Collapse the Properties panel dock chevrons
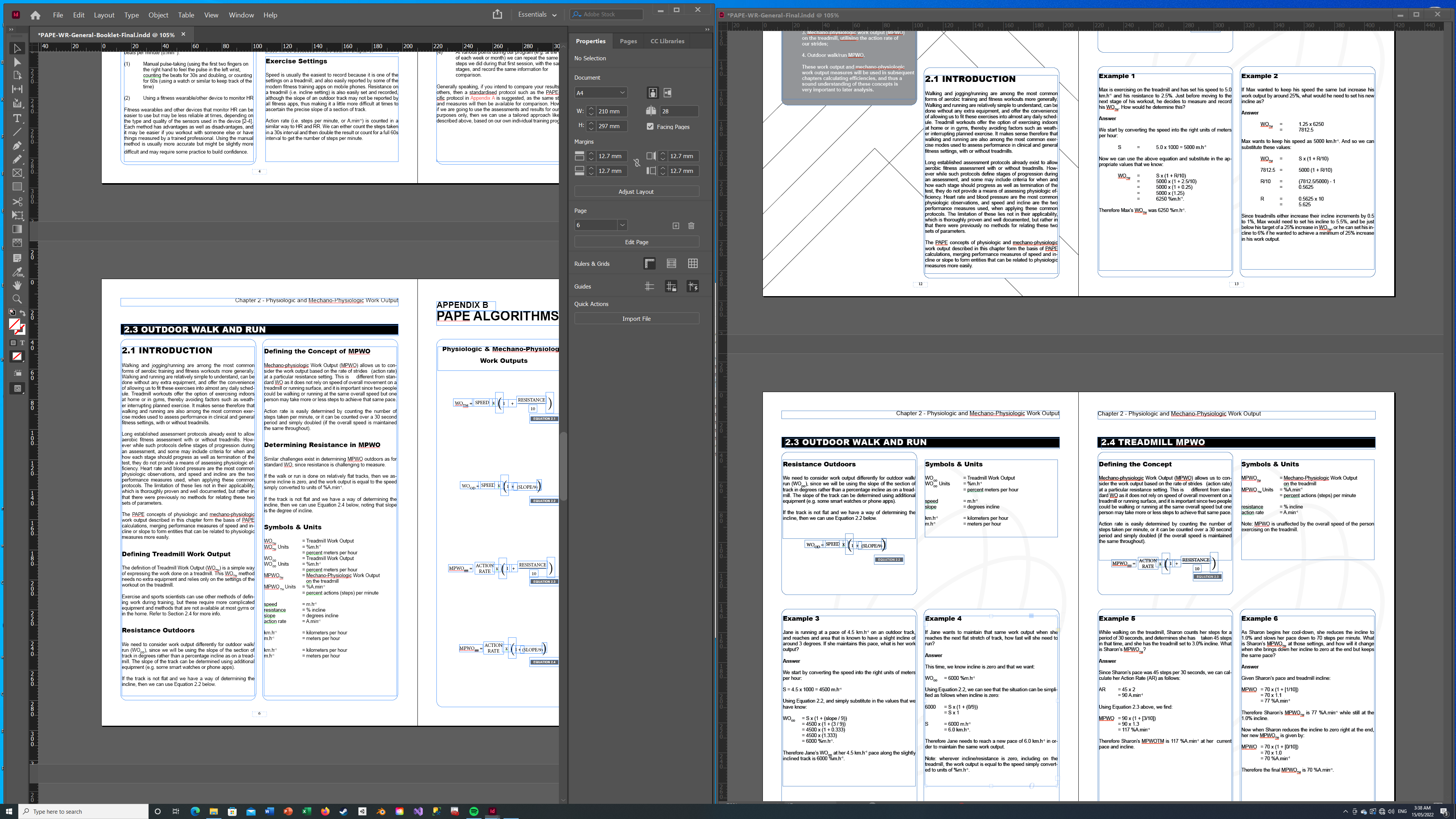 point(707,30)
